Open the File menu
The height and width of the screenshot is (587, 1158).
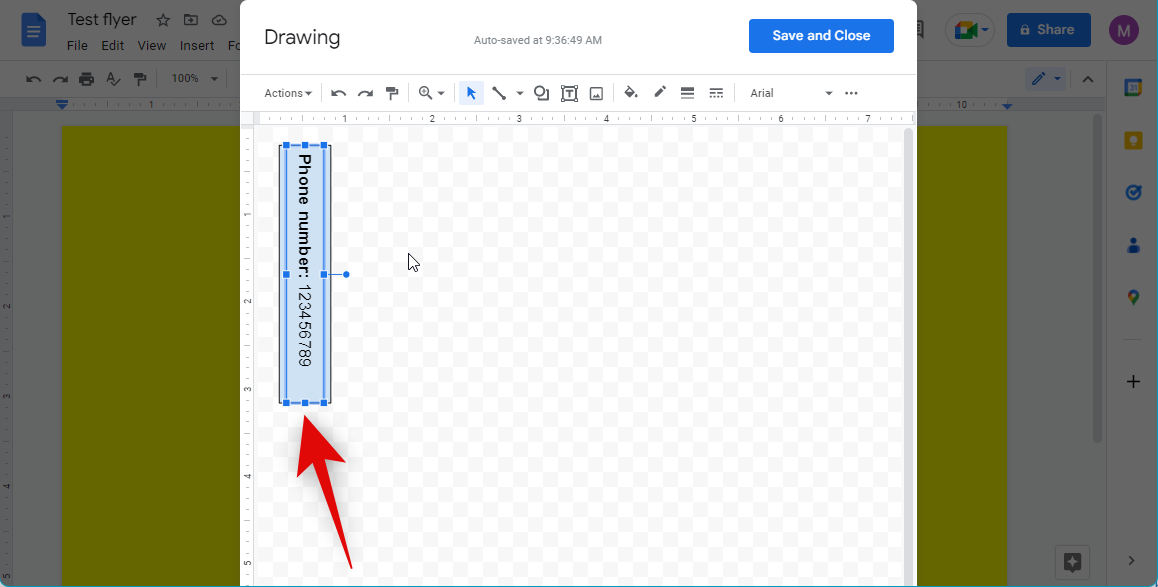tap(77, 45)
